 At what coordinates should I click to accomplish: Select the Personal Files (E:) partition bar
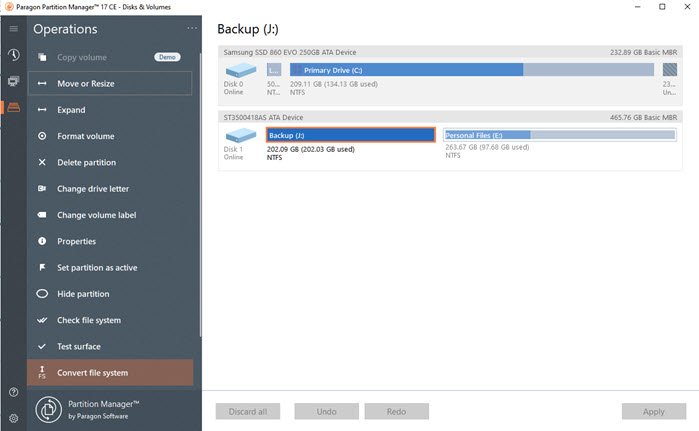click(x=560, y=135)
